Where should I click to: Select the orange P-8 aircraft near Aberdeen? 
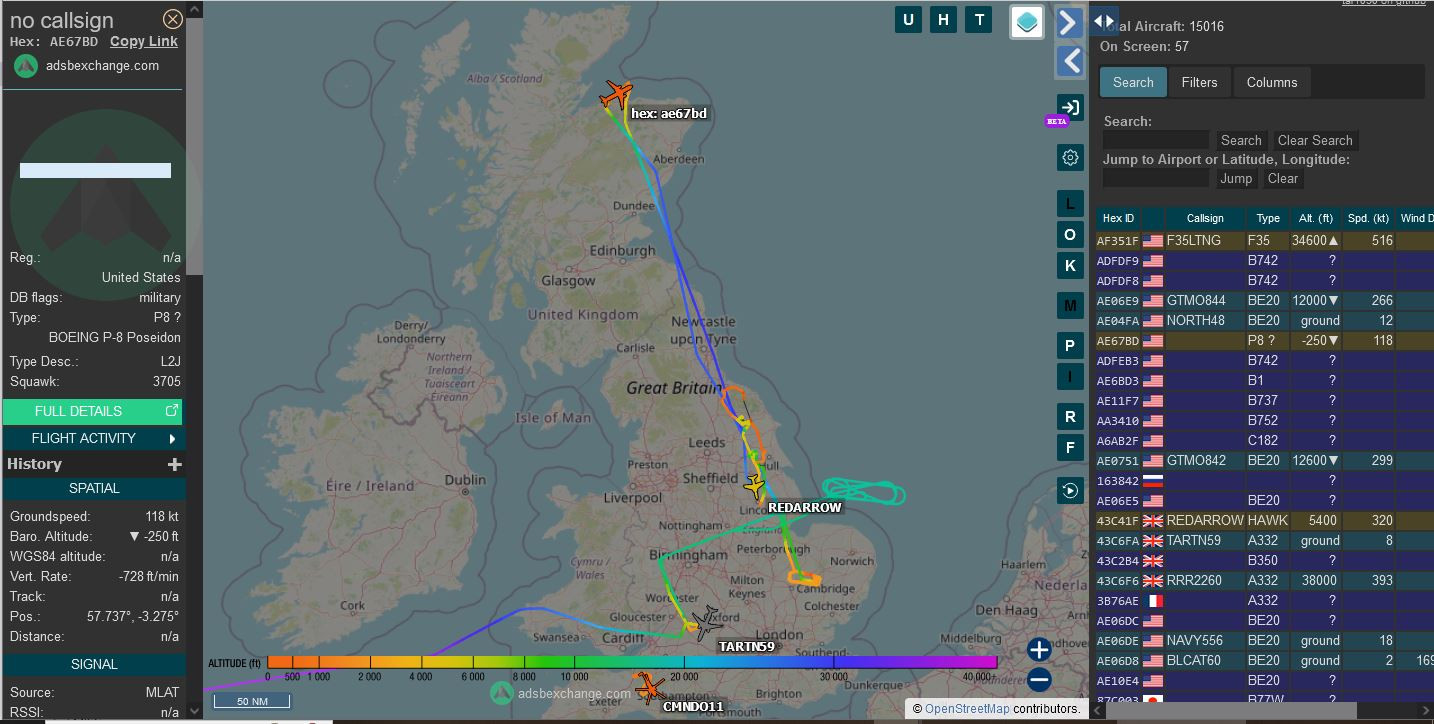pyautogui.click(x=616, y=95)
